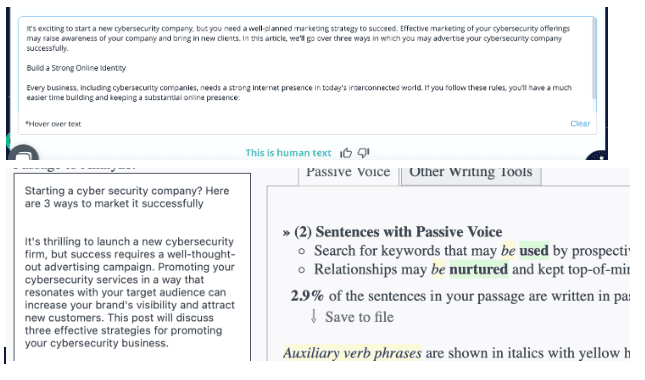Open the Other Writing Tools tab

[471, 173]
